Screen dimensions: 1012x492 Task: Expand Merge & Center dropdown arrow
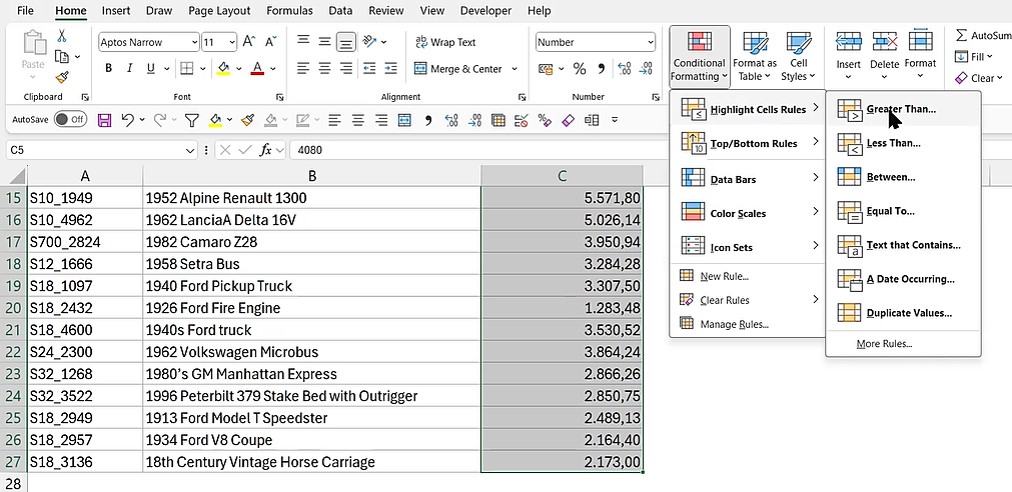514,68
